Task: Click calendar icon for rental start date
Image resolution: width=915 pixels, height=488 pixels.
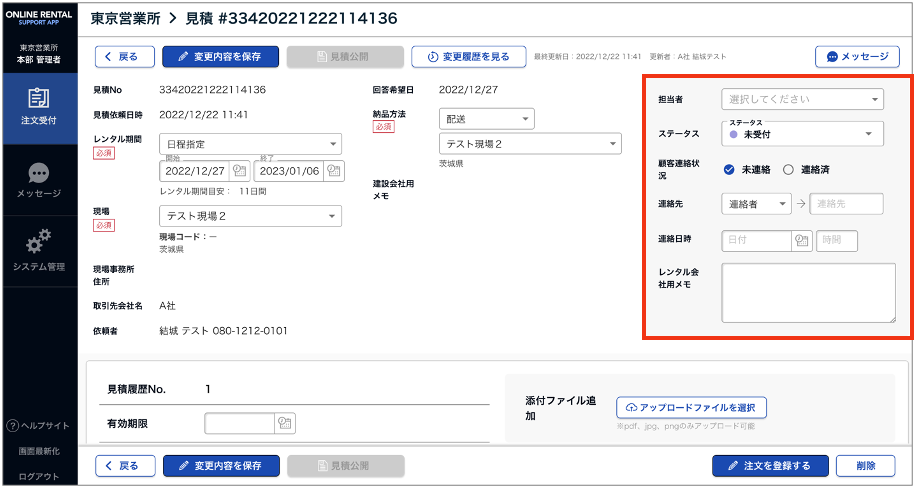Action: pos(238,171)
